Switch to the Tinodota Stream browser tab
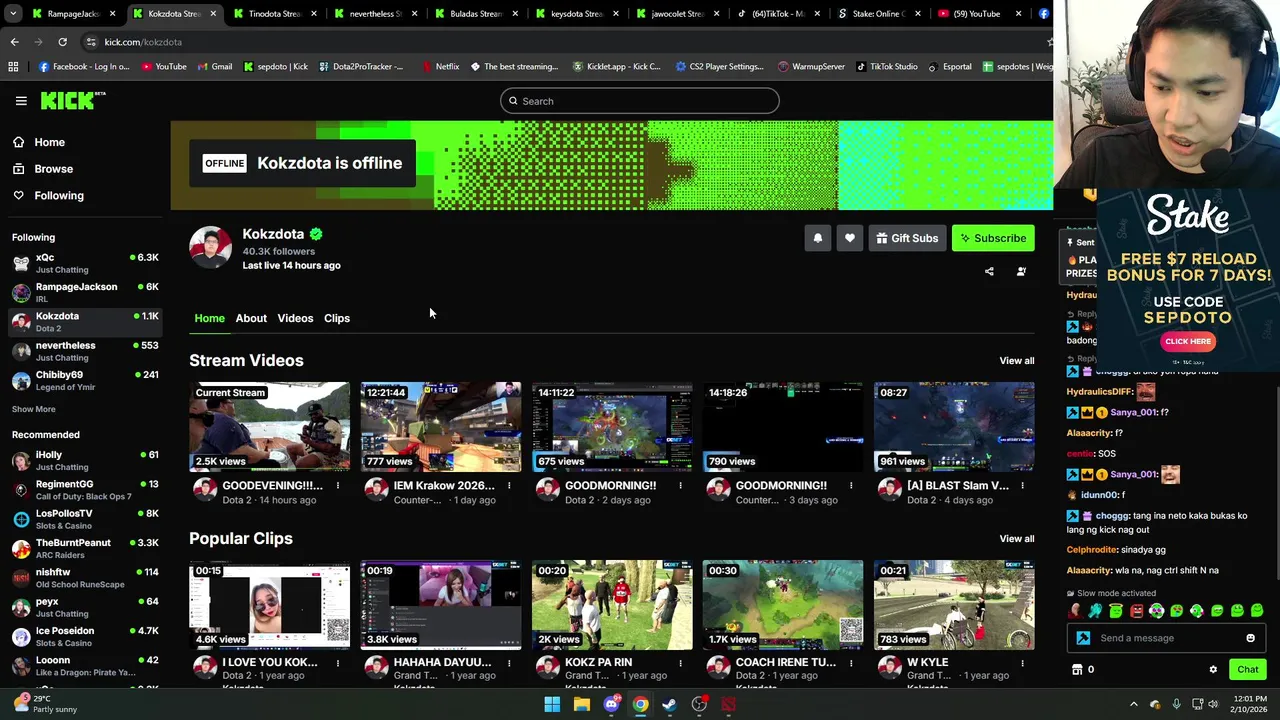 [274, 14]
